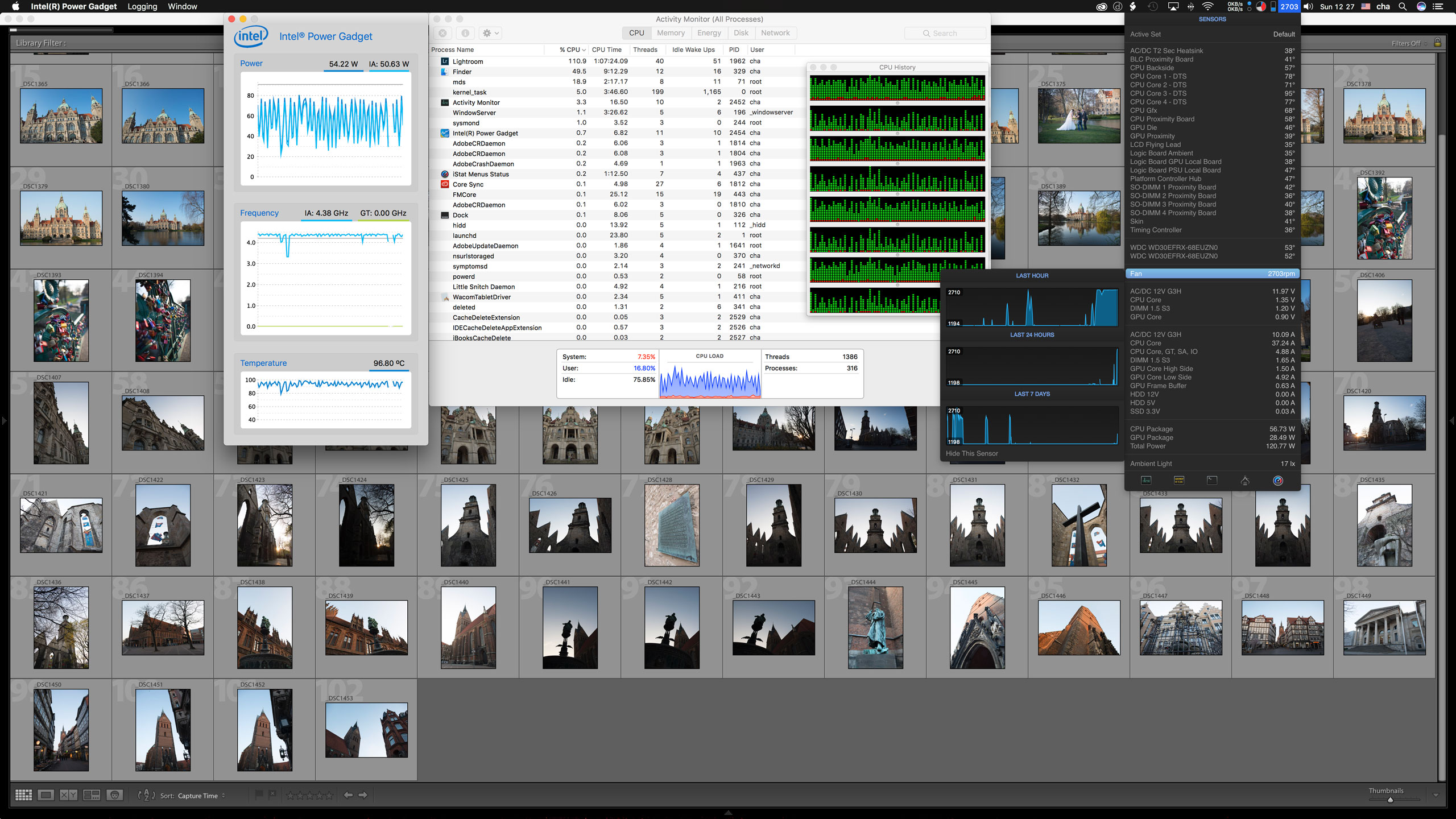Open Terminal from iStat panel

click(x=1212, y=481)
